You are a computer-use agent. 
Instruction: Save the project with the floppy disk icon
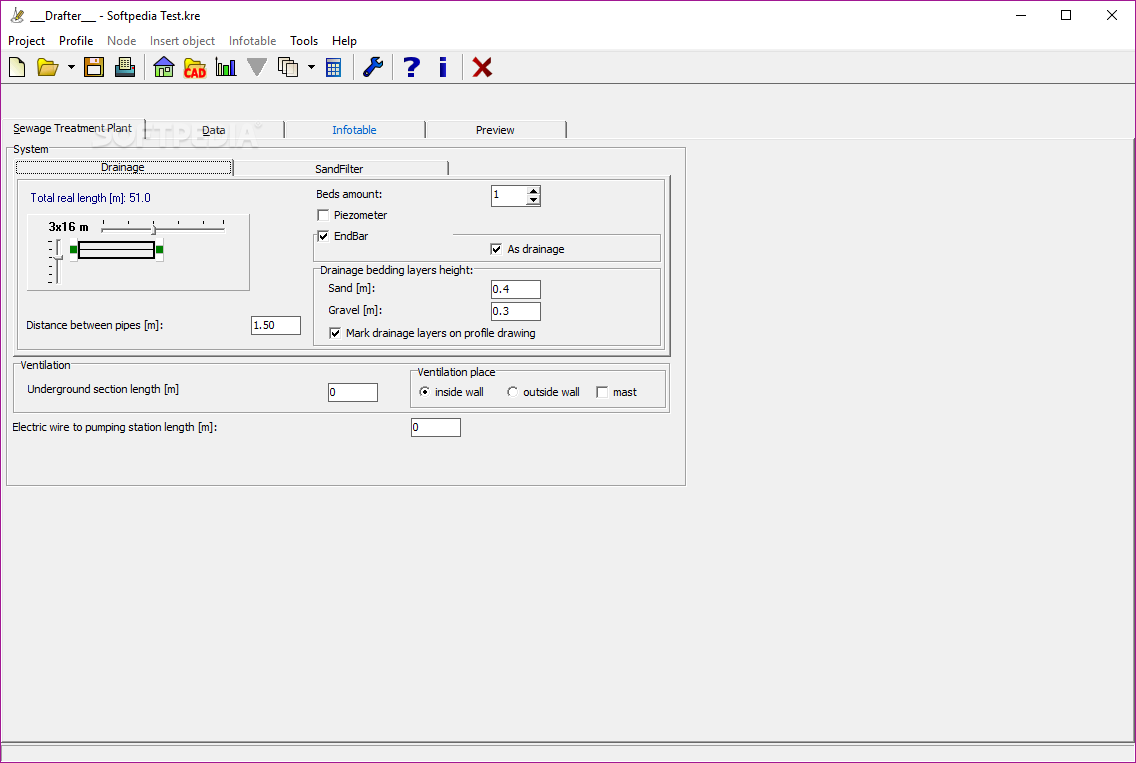94,67
